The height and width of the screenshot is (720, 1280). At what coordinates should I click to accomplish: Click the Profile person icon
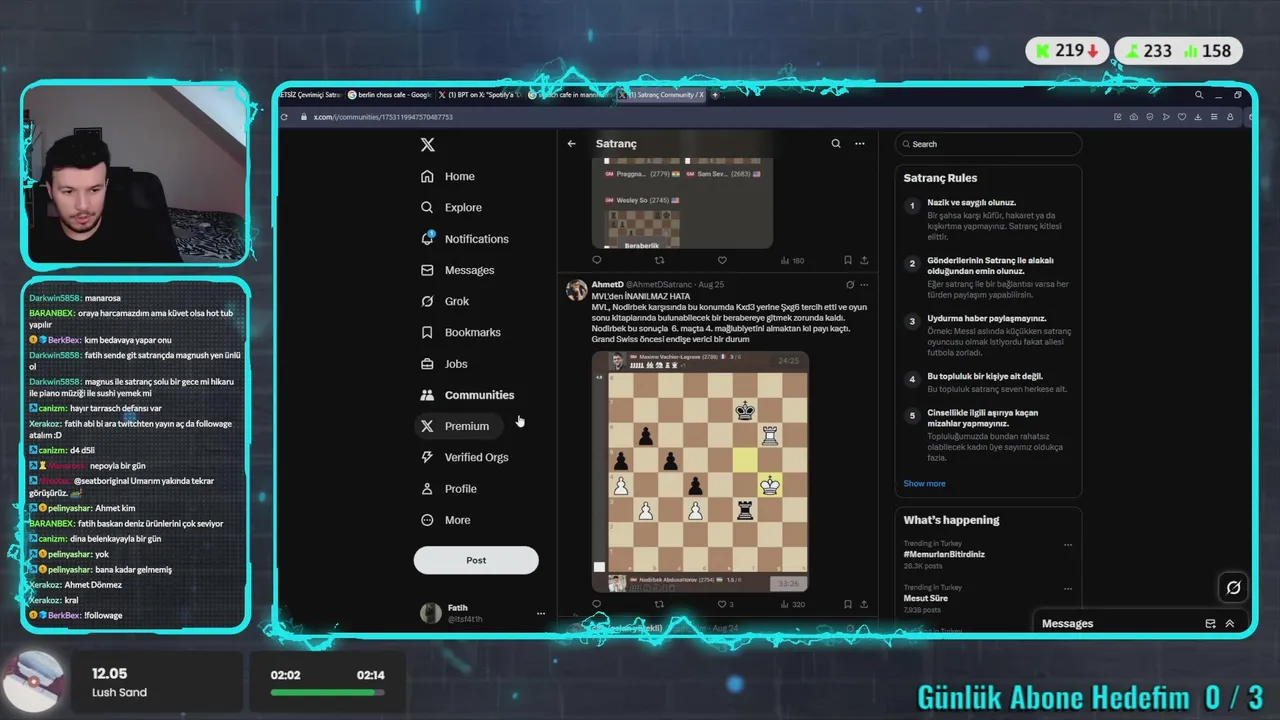427,489
